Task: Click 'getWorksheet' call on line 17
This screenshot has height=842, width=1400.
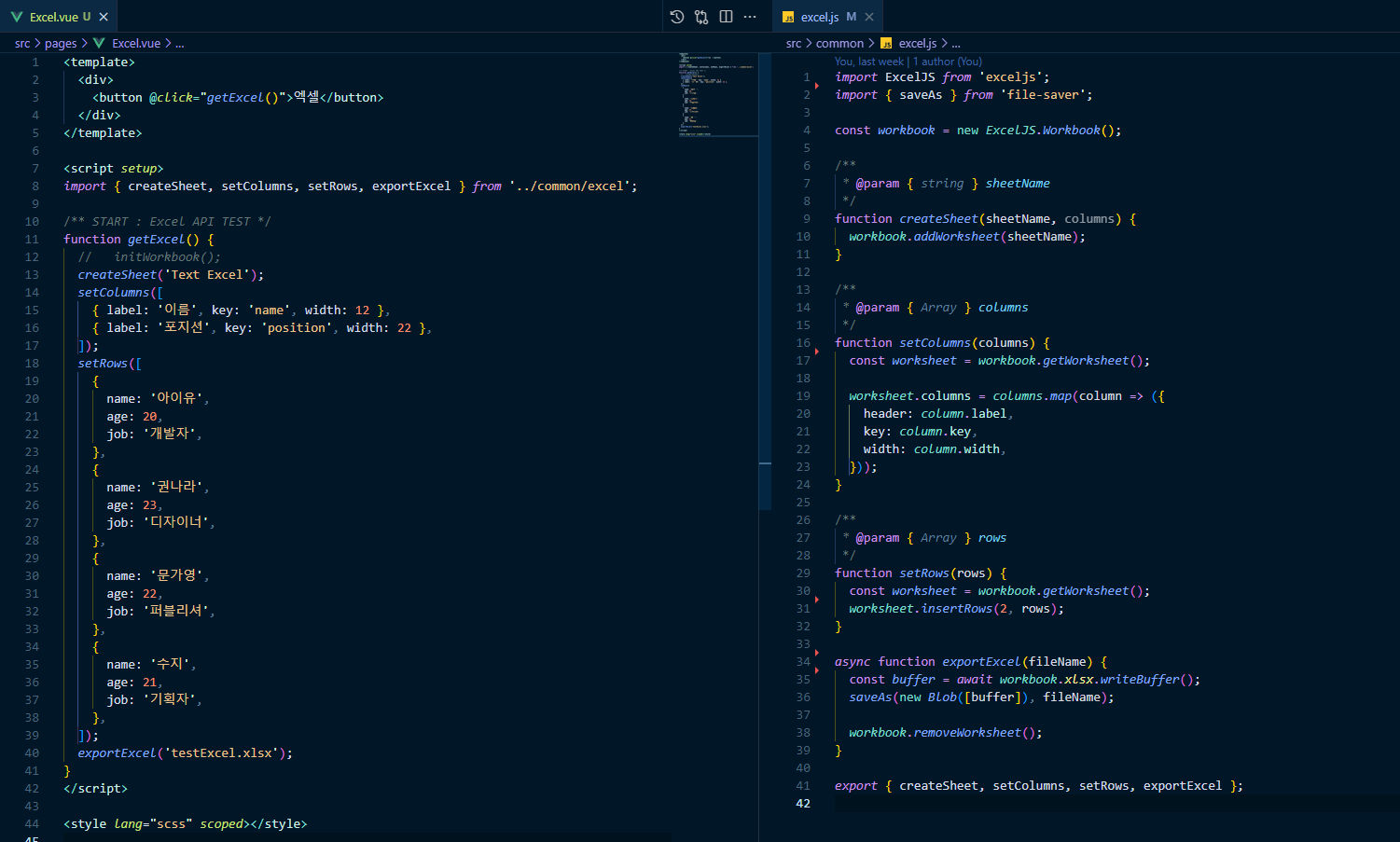Action: (1086, 361)
